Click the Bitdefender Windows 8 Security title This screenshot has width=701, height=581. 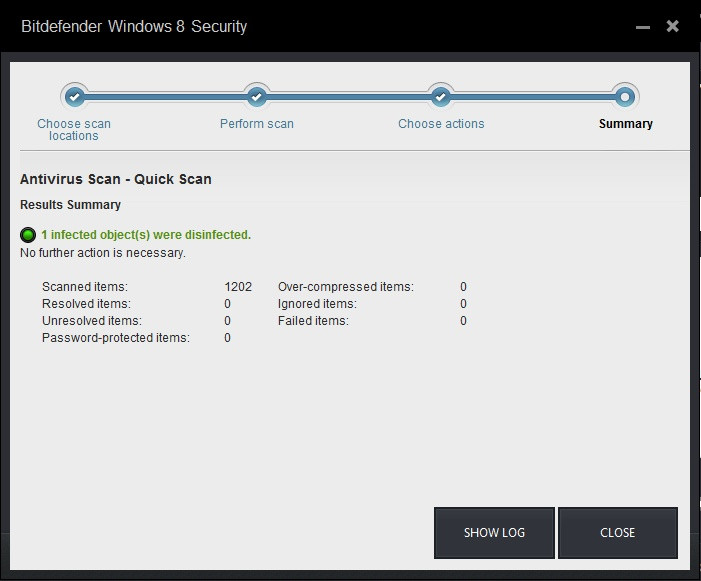134,26
